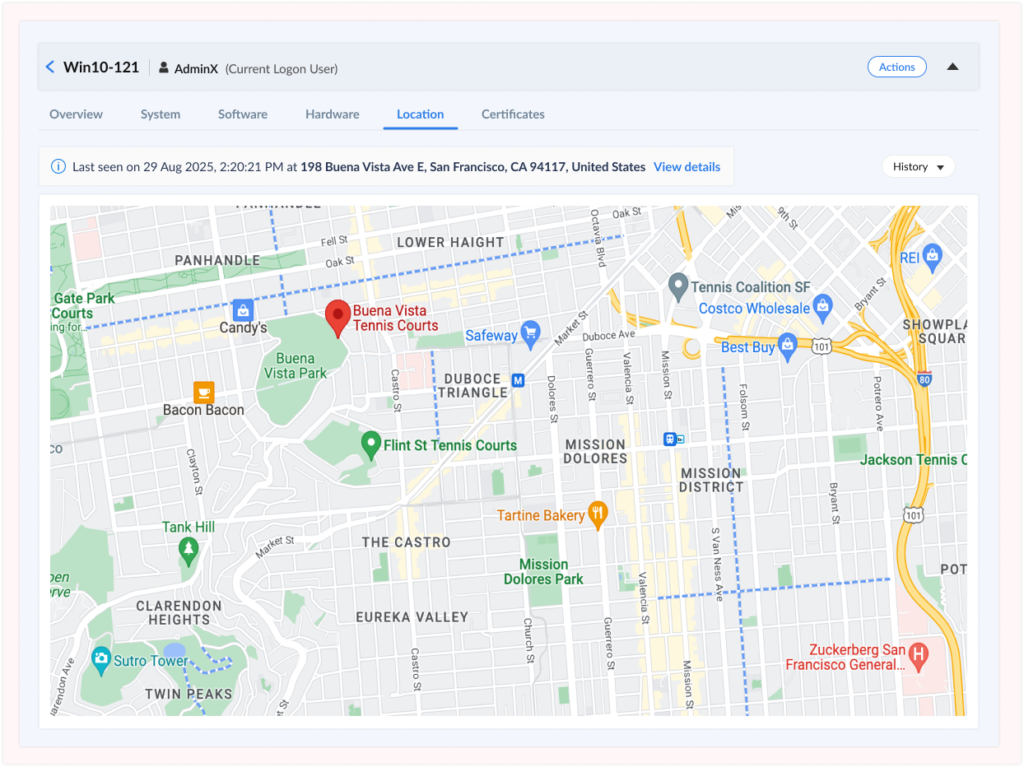The height and width of the screenshot is (767, 1024).
Task: Click the 198 Buena Vista Ave E address
Action: 473,167
